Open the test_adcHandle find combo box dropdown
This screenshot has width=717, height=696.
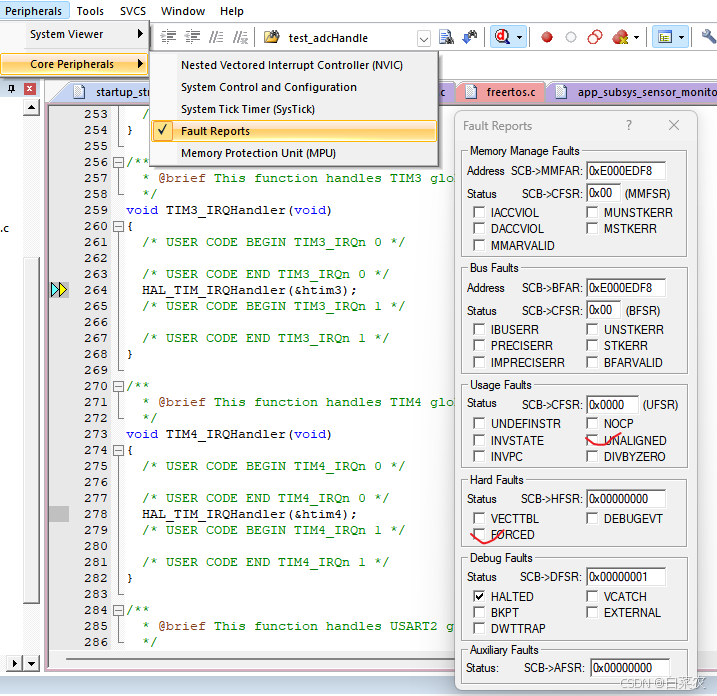tap(424, 38)
